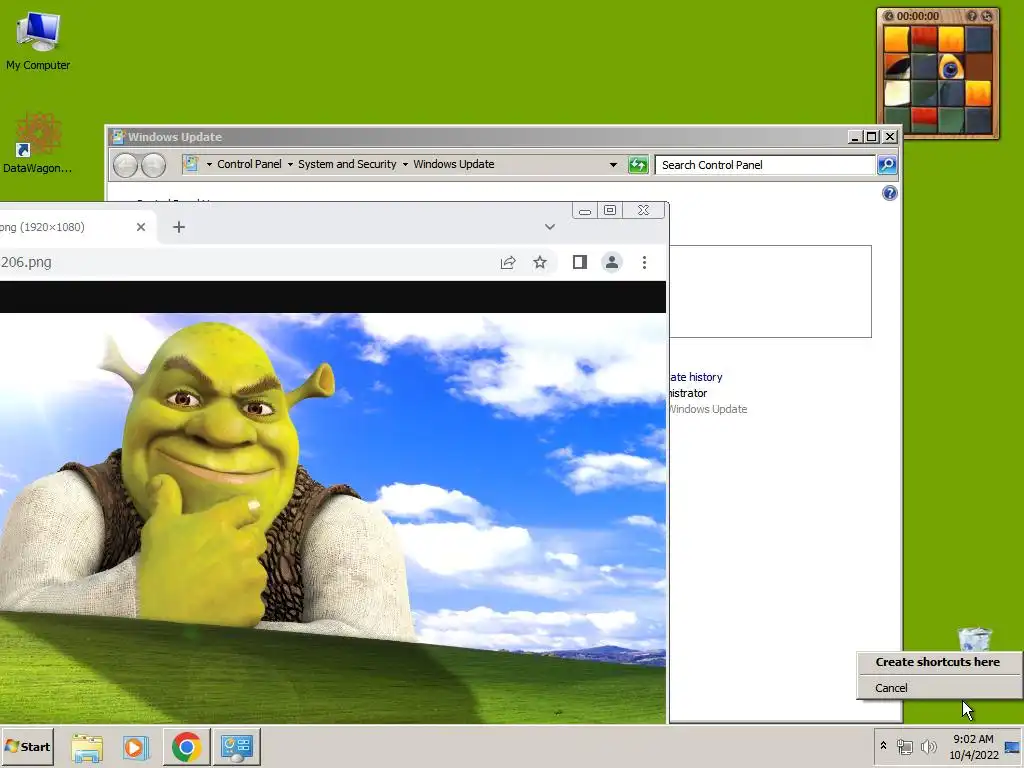Choose Create shortcuts here

coord(937,662)
